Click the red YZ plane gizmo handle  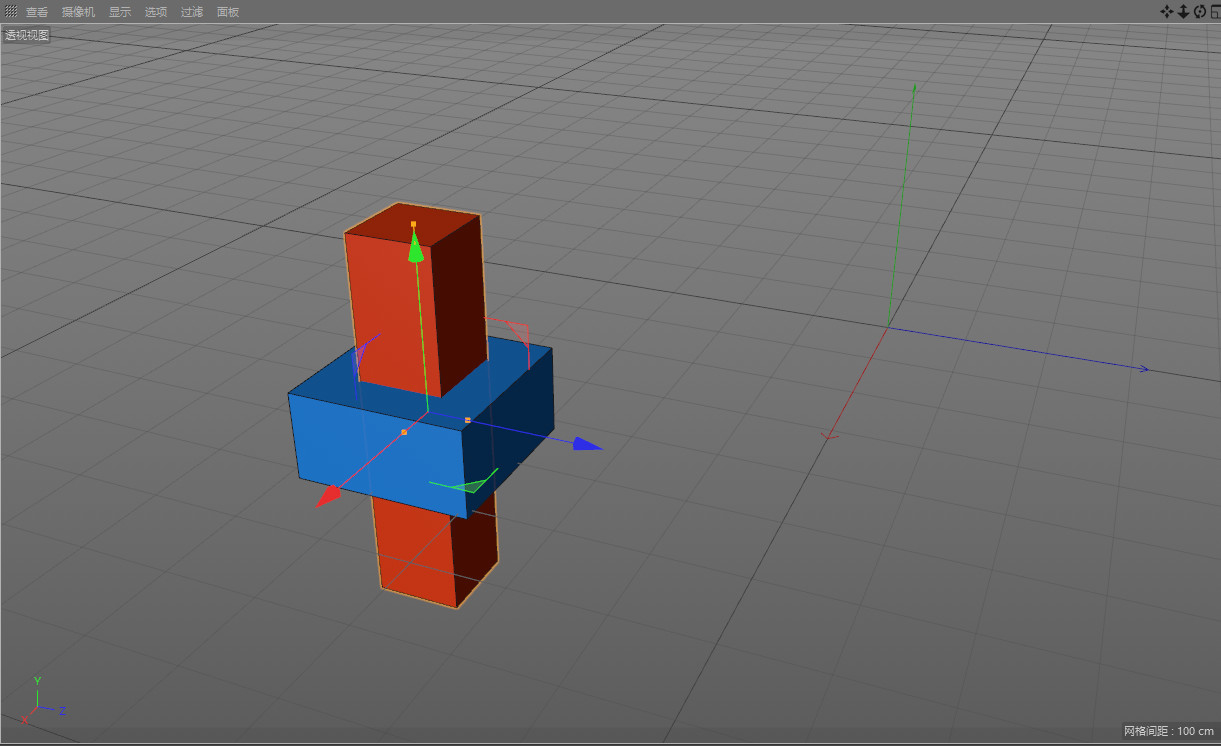(x=518, y=331)
